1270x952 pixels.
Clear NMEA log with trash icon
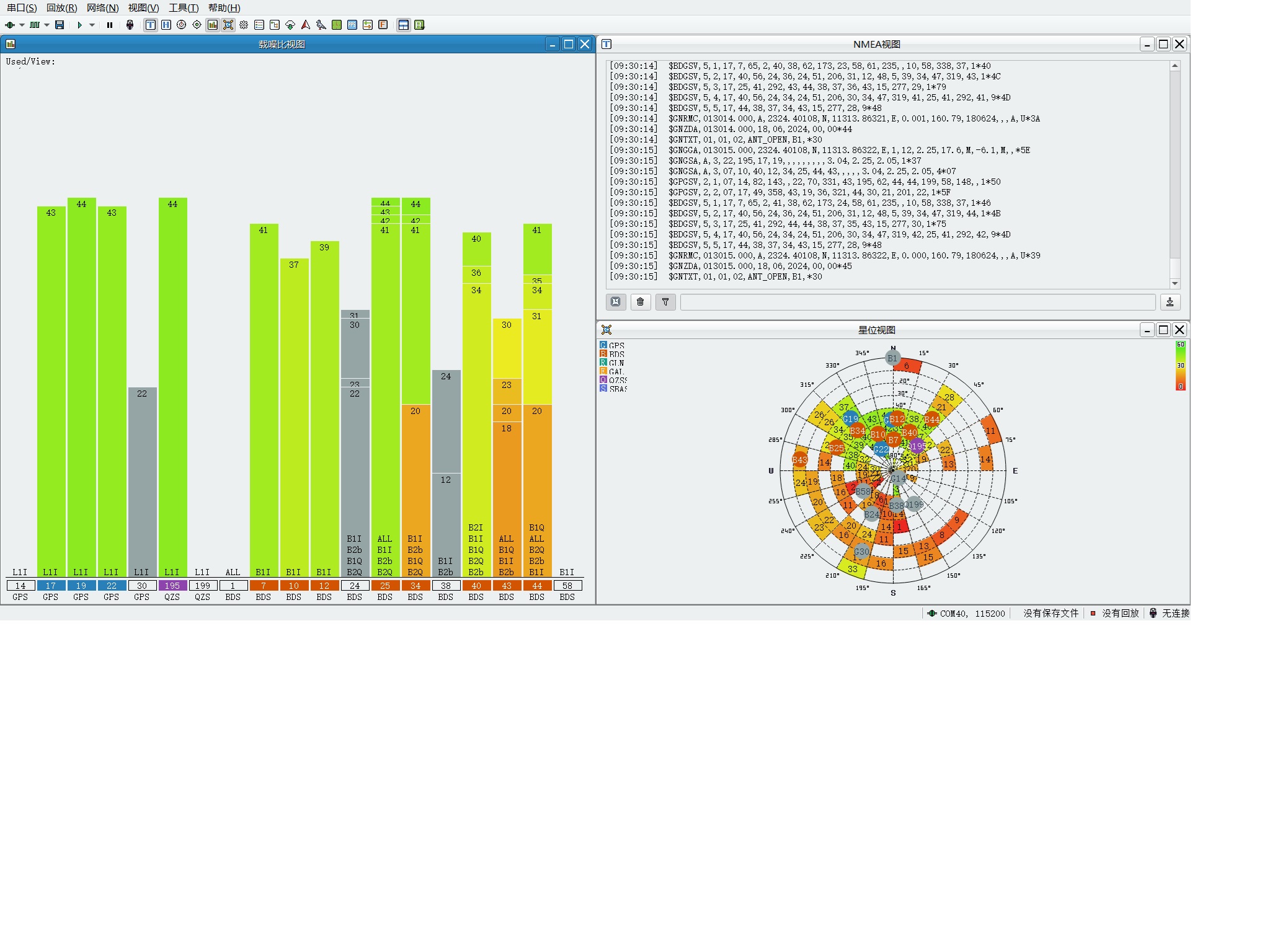coord(641,302)
